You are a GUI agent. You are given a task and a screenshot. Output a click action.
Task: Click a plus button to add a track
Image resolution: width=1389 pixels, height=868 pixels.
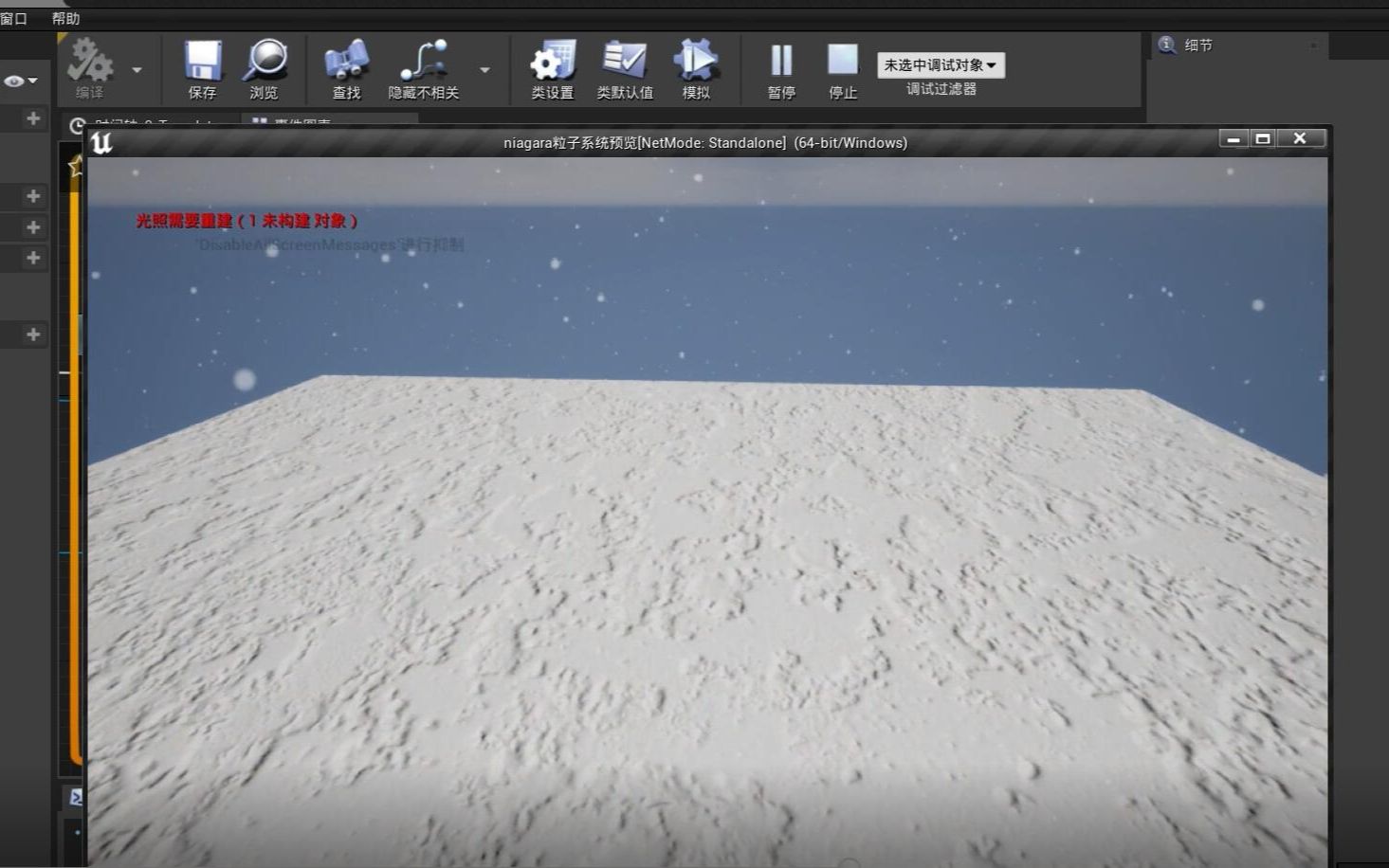click(x=33, y=118)
